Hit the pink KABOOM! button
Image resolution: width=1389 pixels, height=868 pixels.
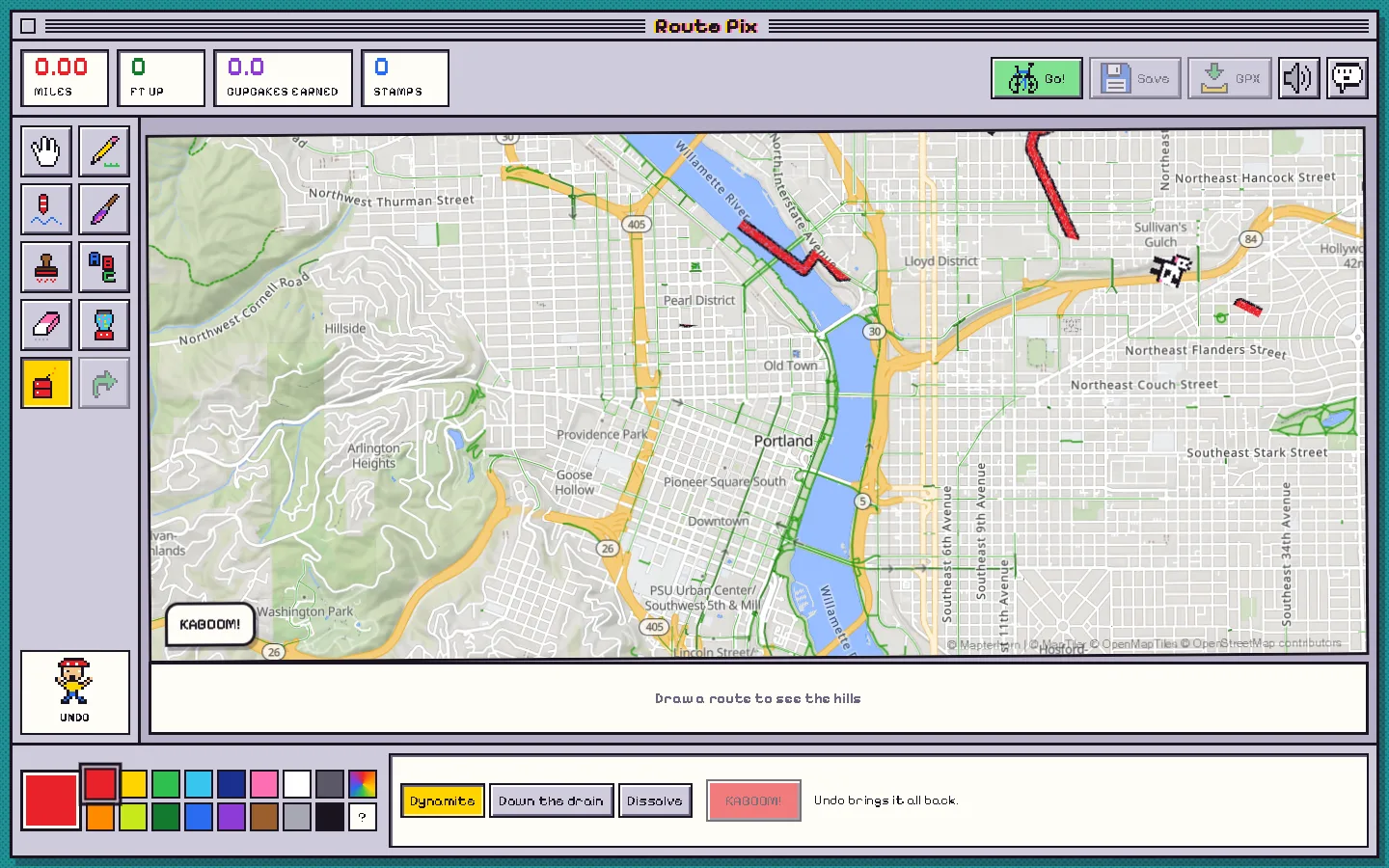753,800
